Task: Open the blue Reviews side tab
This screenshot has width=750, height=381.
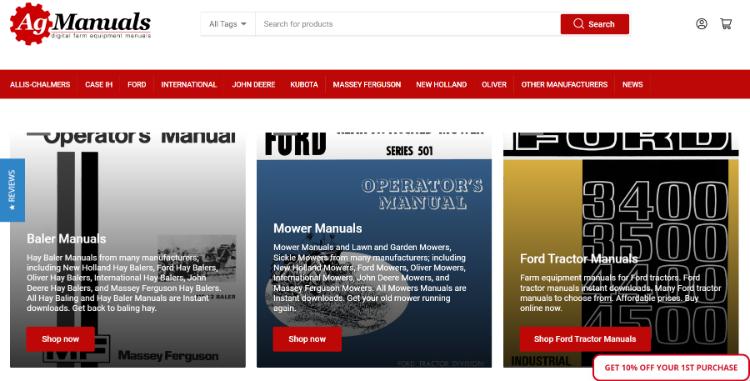Action: tap(12, 190)
